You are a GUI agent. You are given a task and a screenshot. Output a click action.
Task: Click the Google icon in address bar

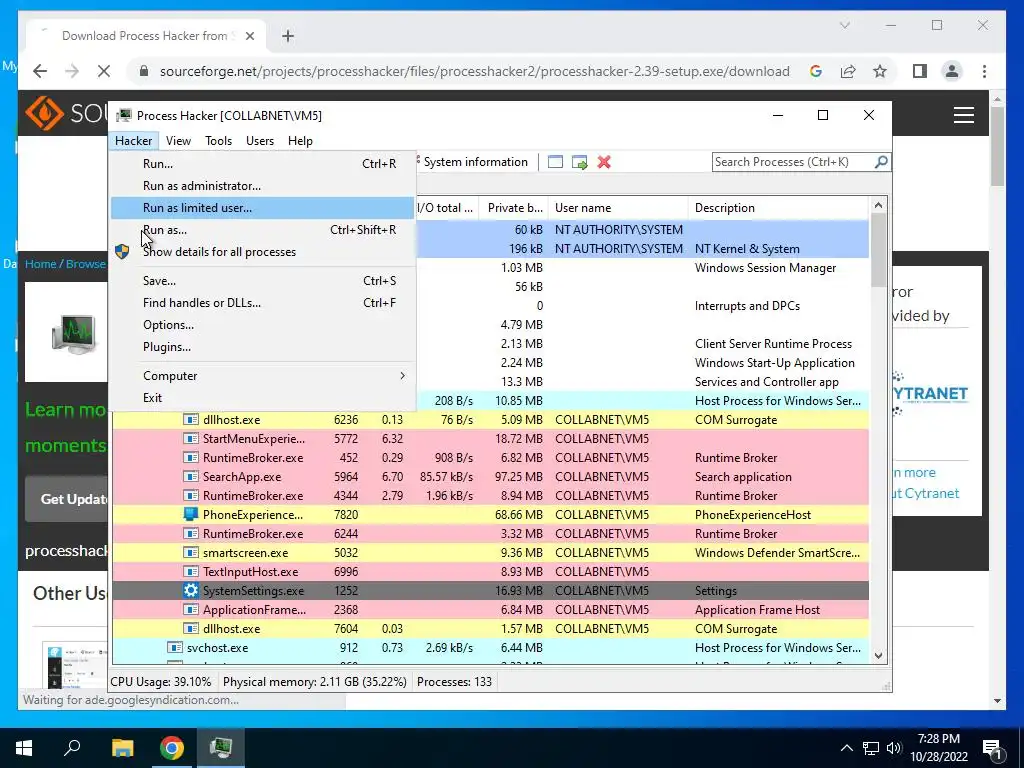coord(816,71)
